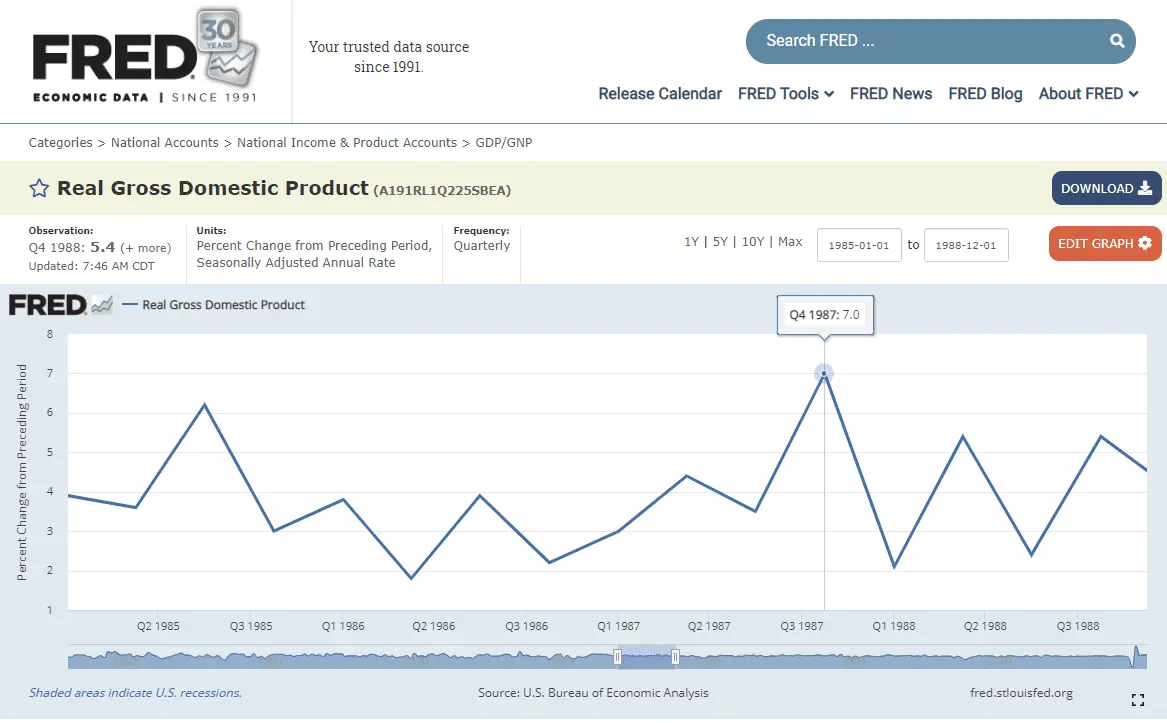Click the 30 Years anniversary badge

pos(228,45)
